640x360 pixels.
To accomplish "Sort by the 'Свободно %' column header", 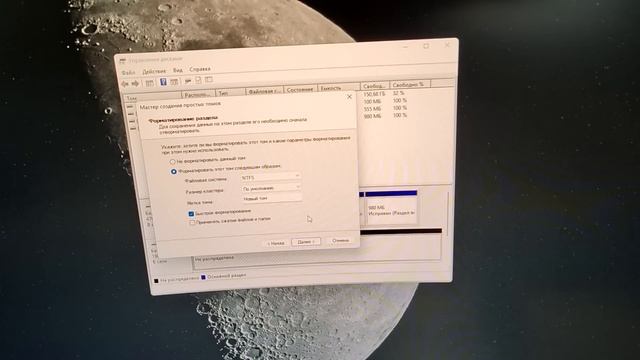I will pyautogui.click(x=409, y=84).
